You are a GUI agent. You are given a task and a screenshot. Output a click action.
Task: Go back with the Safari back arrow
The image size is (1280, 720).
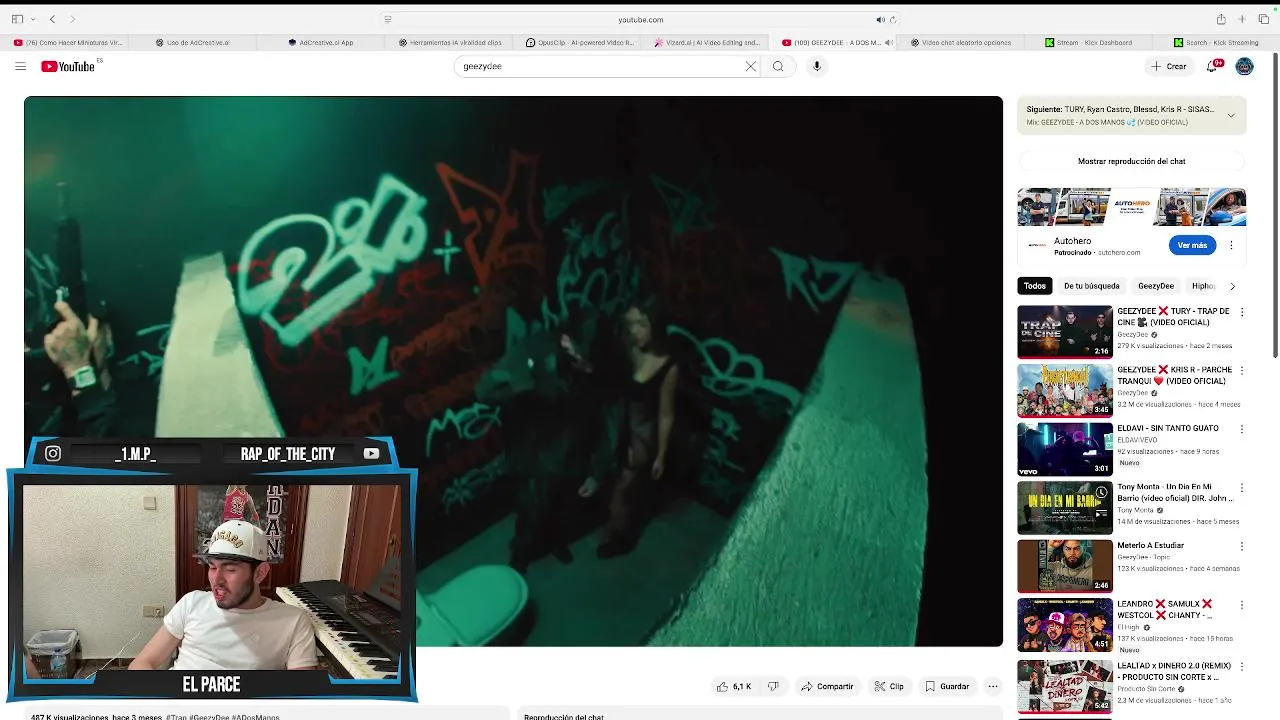tap(52, 19)
